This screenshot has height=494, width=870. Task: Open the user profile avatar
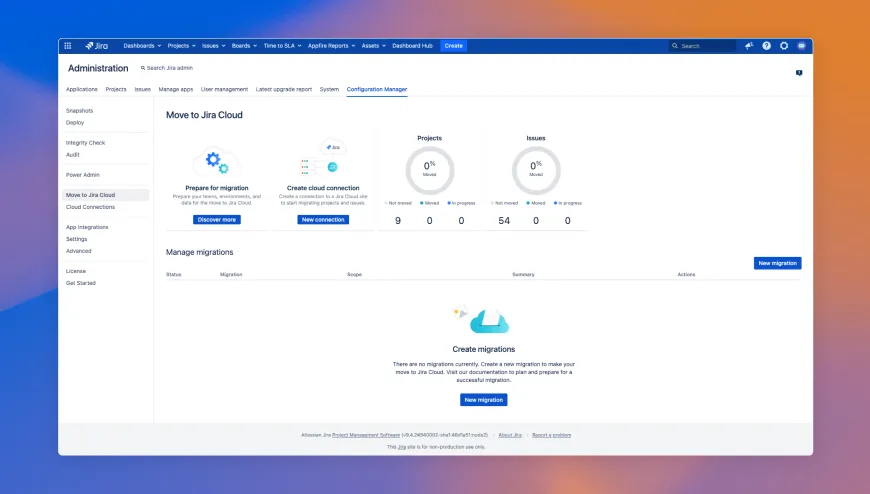tap(801, 46)
